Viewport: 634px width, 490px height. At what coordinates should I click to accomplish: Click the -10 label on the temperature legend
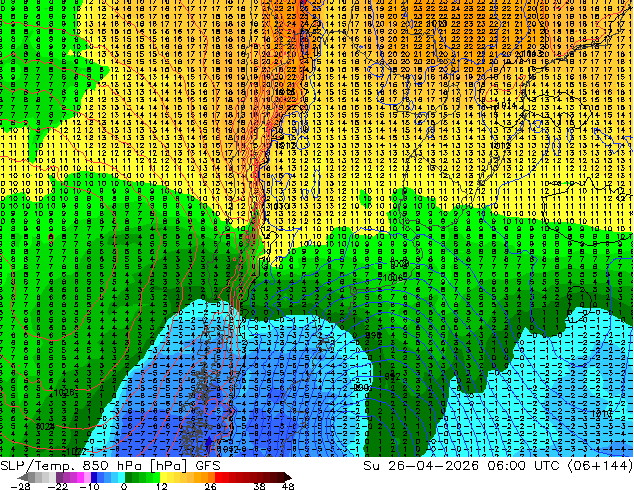(x=89, y=486)
